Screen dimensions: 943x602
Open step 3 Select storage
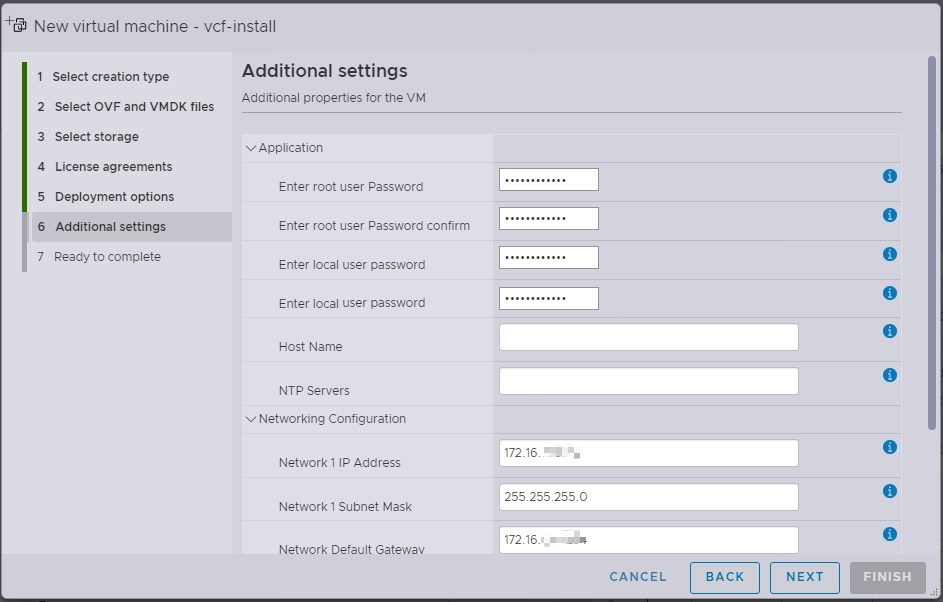tap(96, 137)
